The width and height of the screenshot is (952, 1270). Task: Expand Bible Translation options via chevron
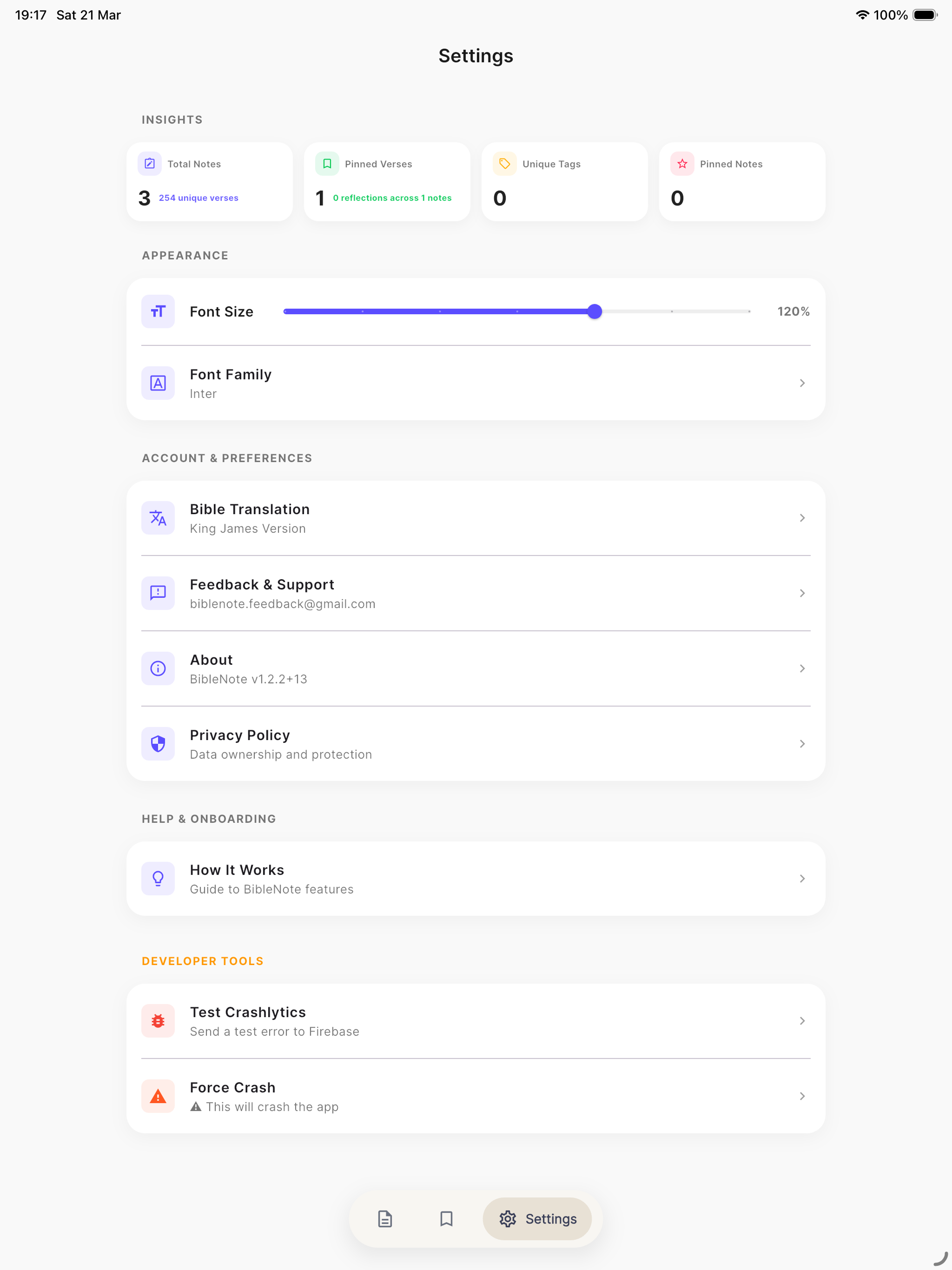pos(802,518)
